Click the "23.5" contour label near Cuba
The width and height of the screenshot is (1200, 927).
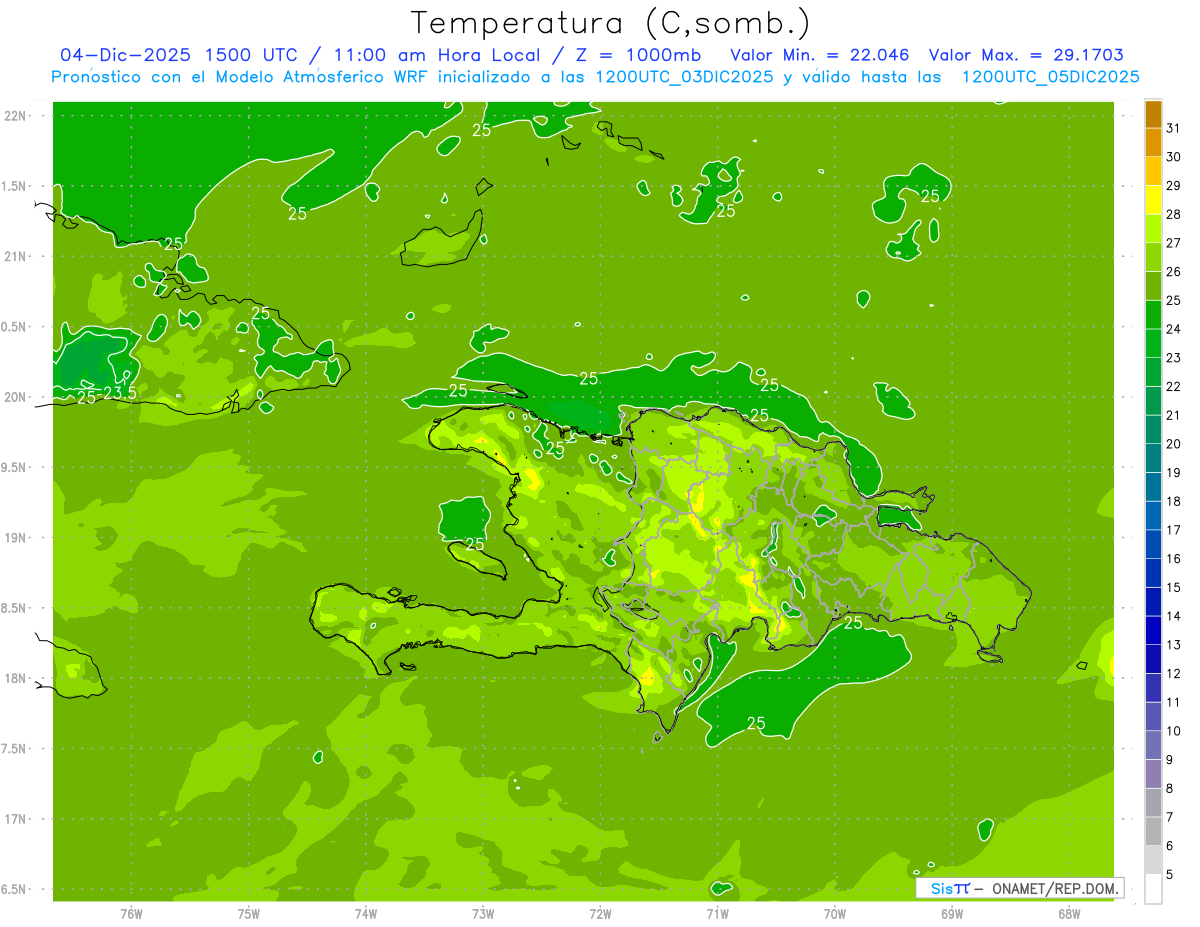[119, 393]
